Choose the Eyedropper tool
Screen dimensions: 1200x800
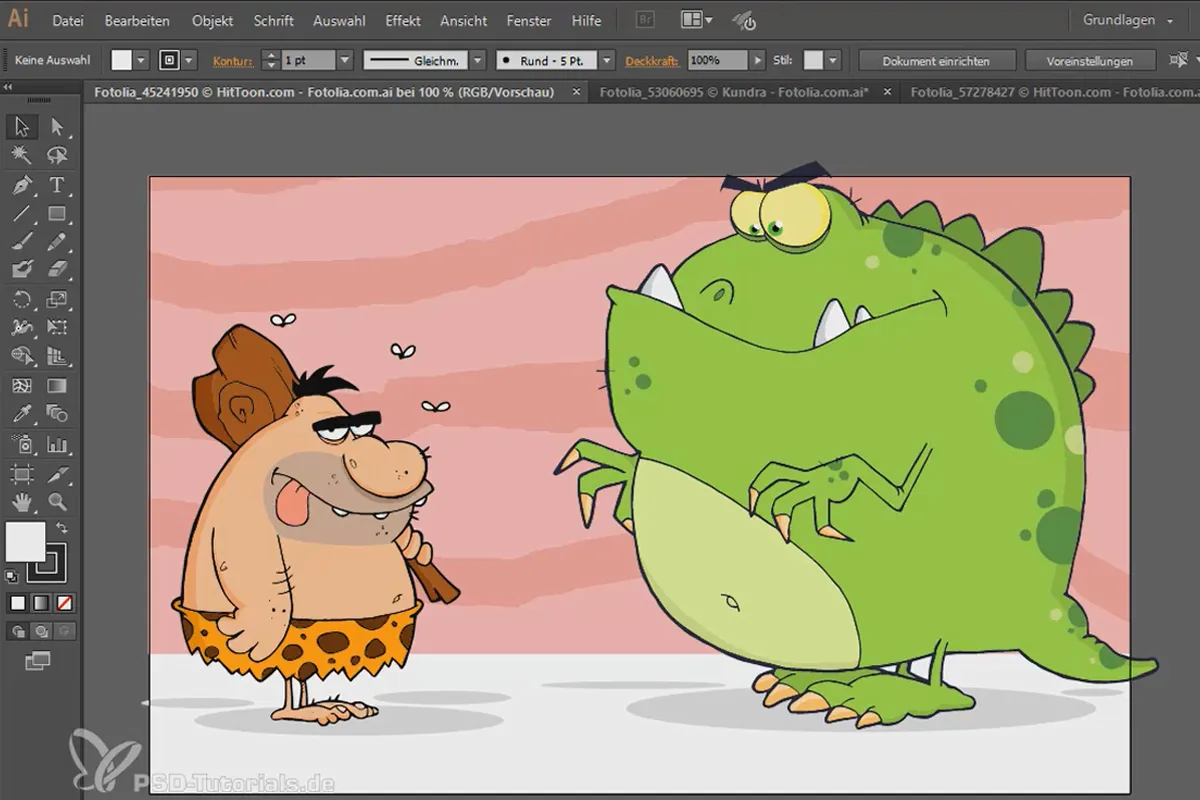click(x=22, y=414)
